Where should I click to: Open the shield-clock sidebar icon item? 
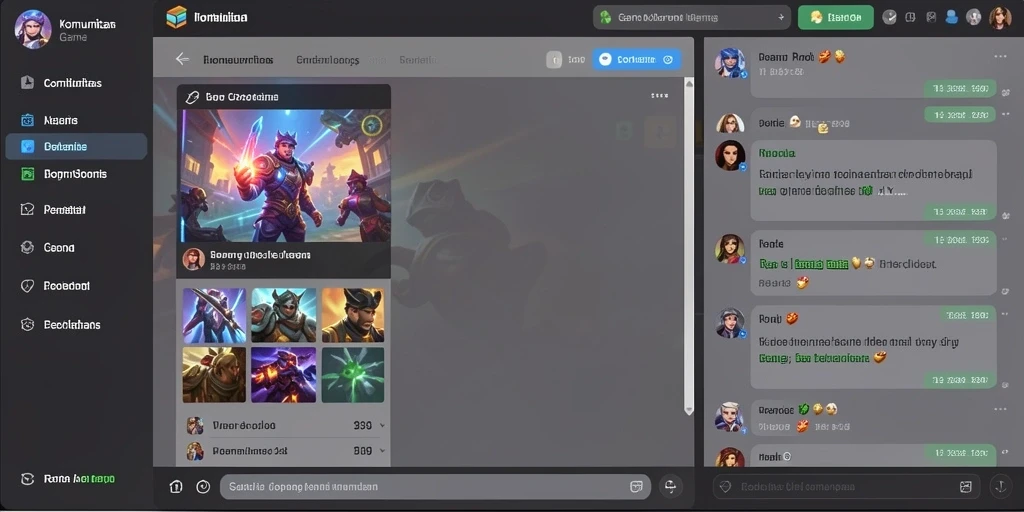(x=27, y=286)
